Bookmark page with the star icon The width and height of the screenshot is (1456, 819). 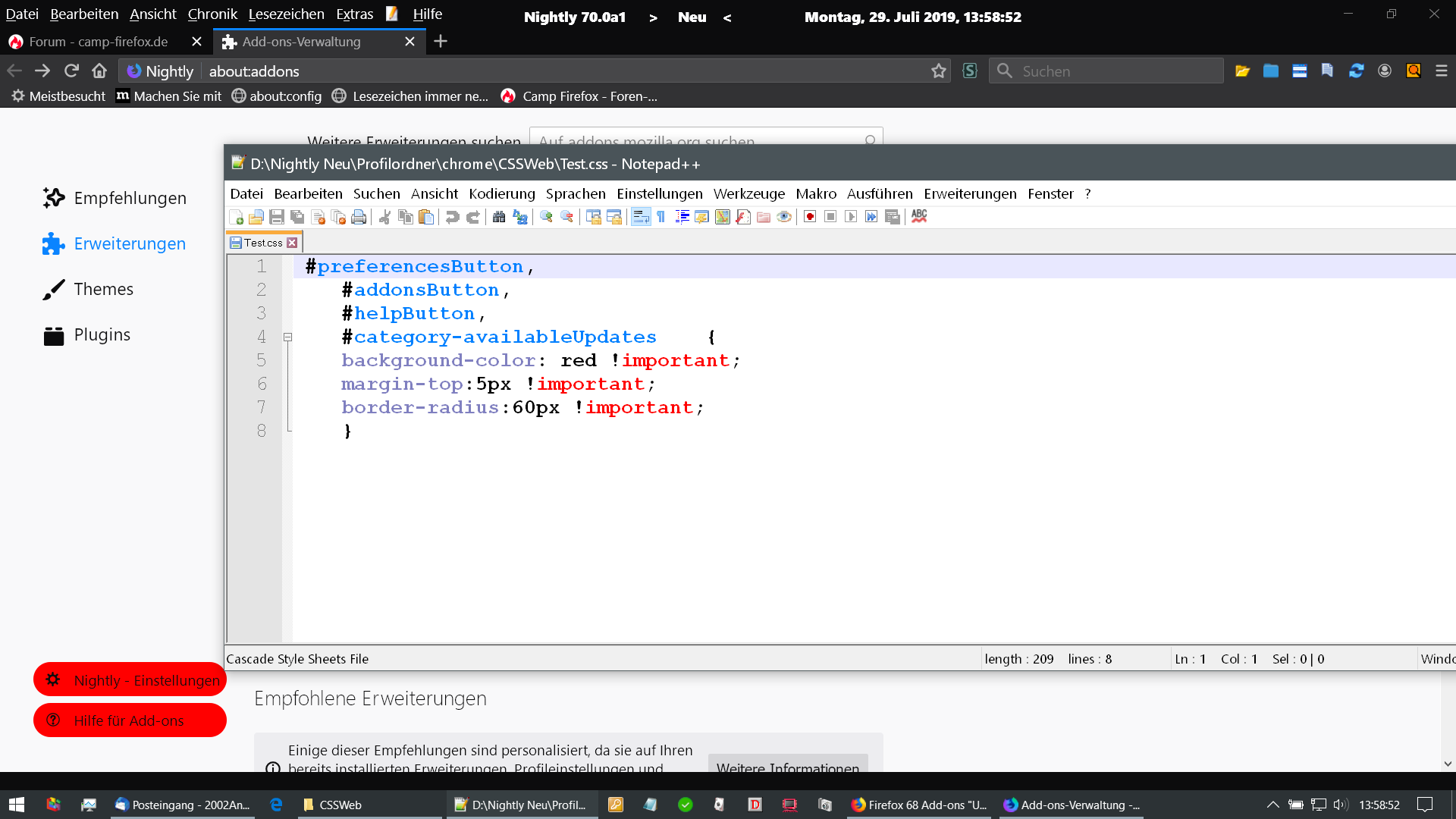pyautogui.click(x=939, y=71)
